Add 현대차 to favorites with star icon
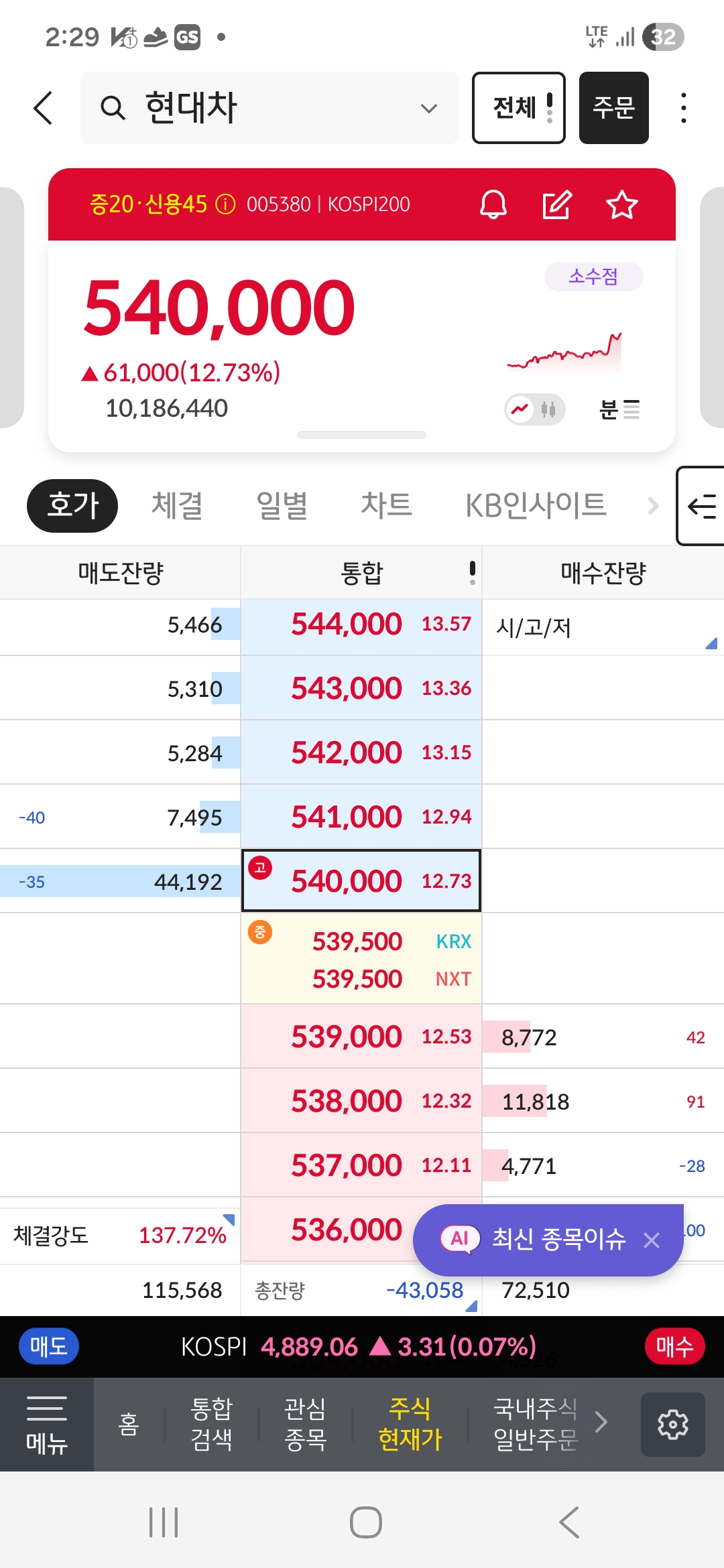The image size is (724, 1568). click(x=621, y=204)
